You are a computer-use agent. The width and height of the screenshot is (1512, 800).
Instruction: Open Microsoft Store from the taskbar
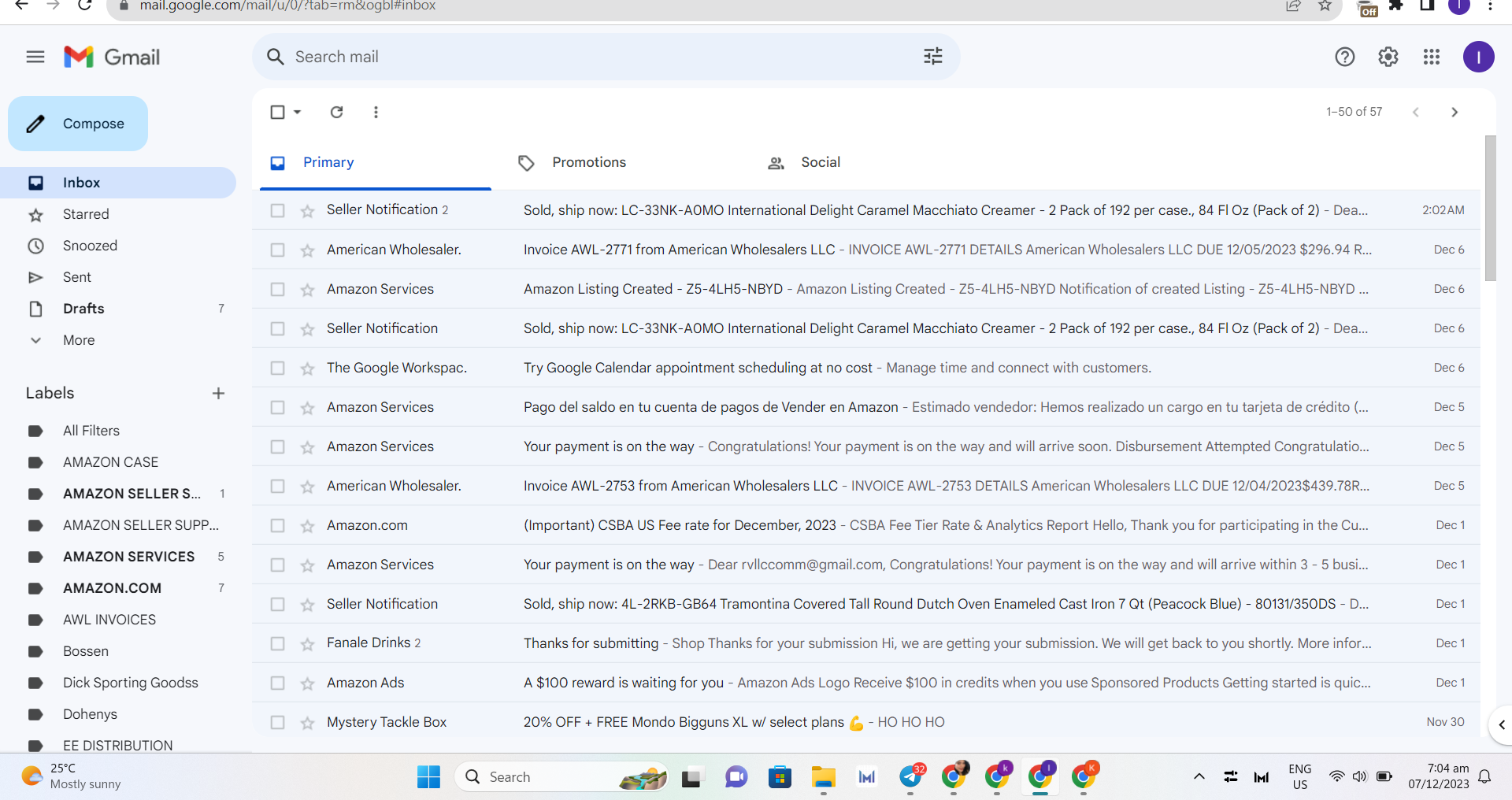780,777
